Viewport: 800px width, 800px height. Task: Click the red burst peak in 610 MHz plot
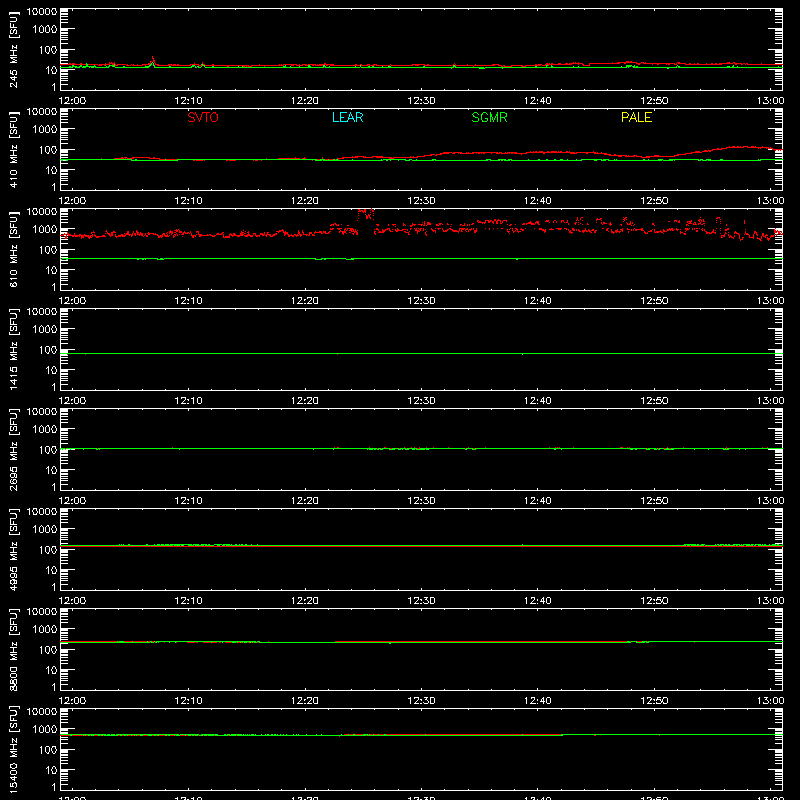pos(366,214)
